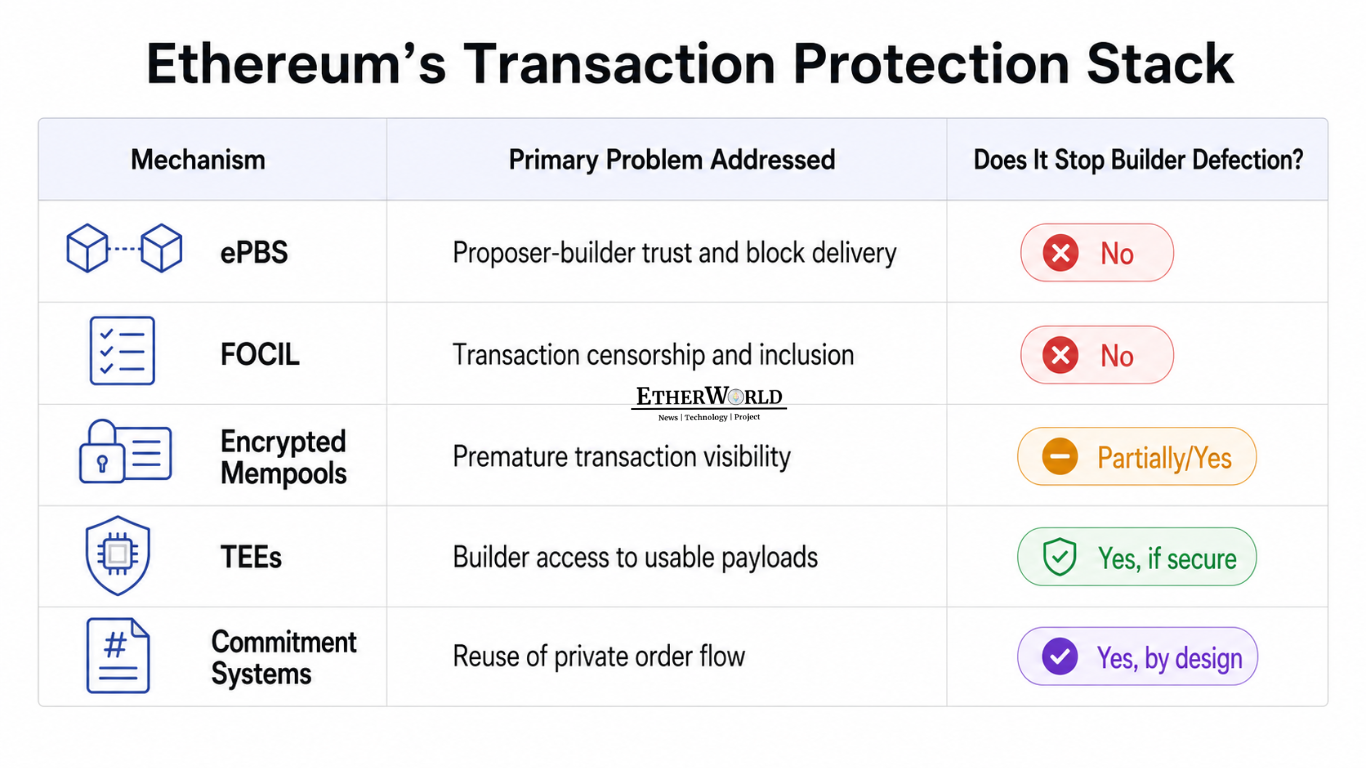Click the FOCIL checklist icon

tap(122, 351)
